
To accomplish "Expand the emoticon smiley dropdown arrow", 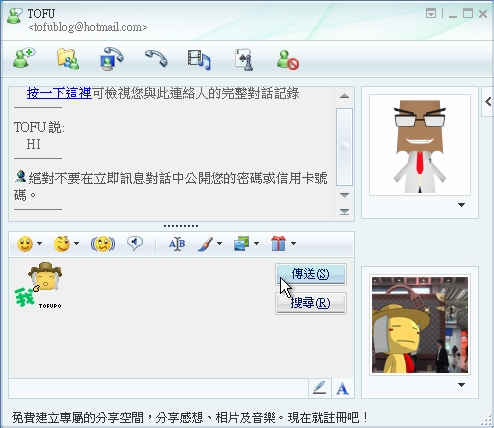I will [39, 244].
